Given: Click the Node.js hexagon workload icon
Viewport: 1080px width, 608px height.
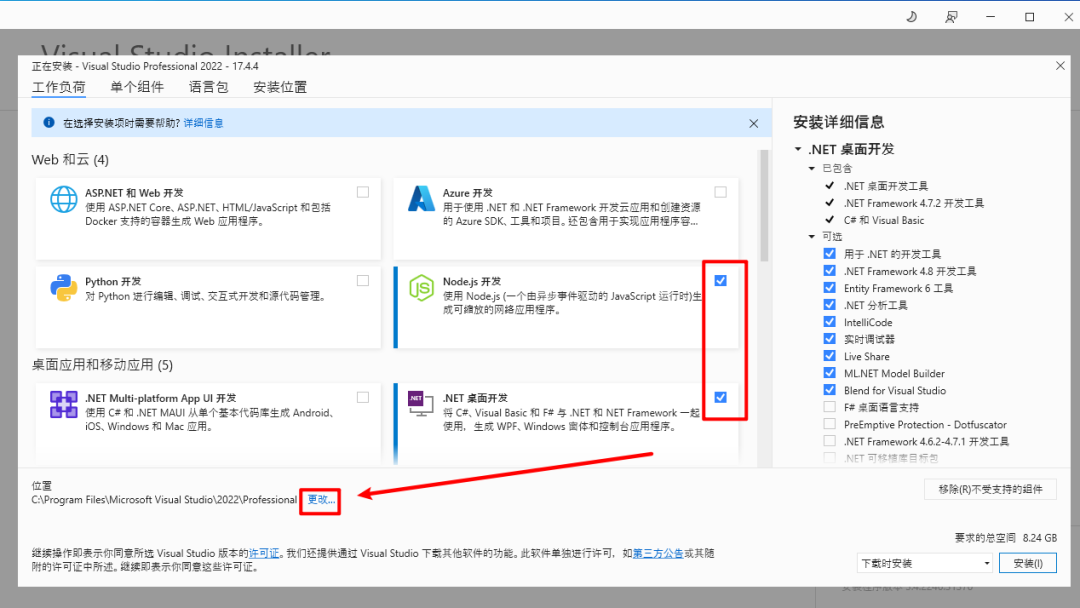Looking at the screenshot, I should click(x=421, y=288).
